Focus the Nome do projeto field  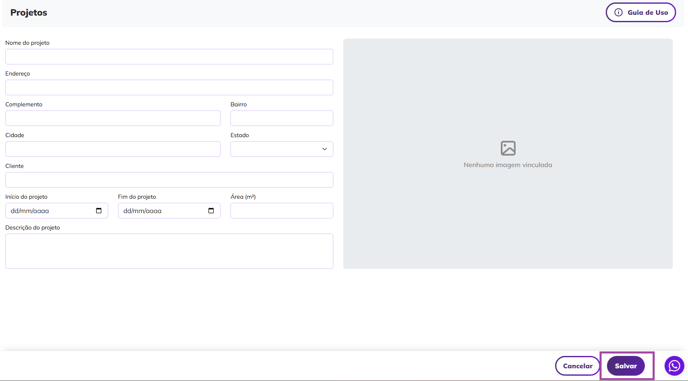click(x=169, y=57)
